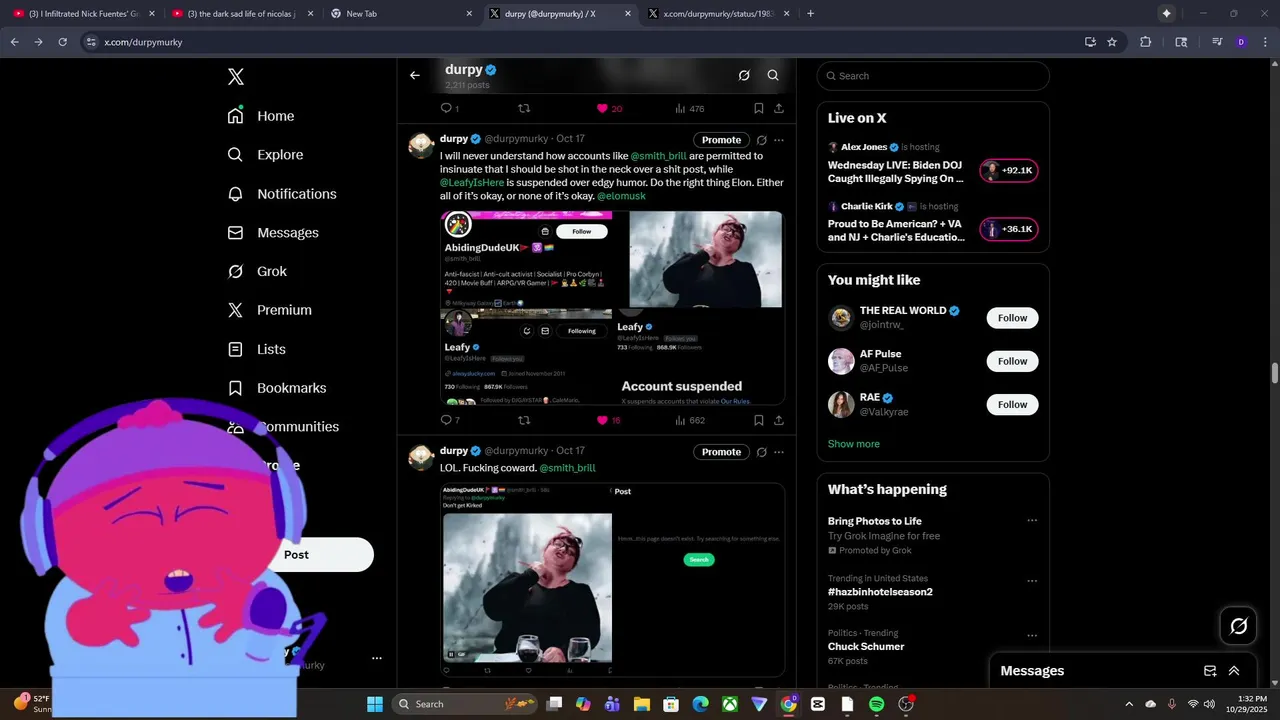
Task: Open Bookmarks in the sidebar
Action: 277,388
